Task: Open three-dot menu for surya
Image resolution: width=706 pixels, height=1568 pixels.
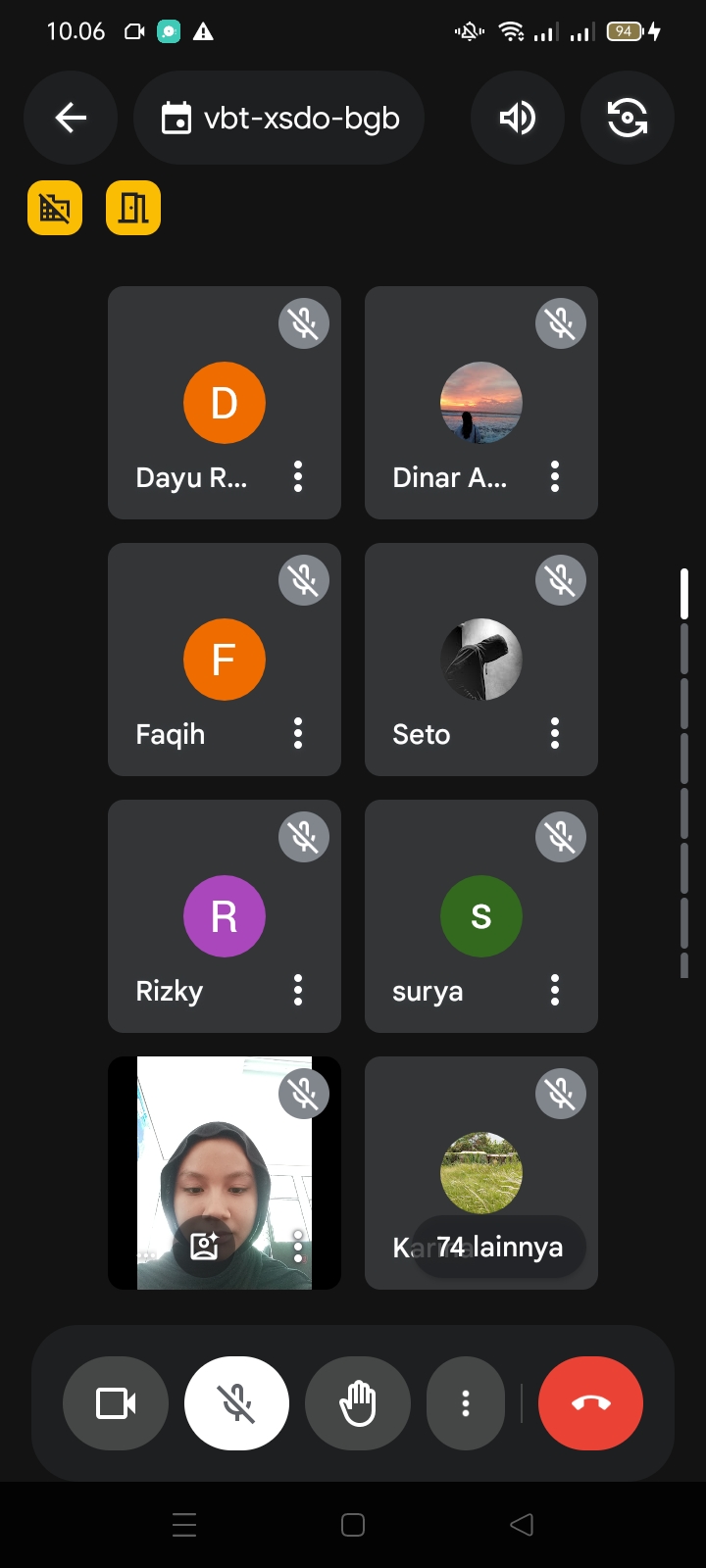Action: (x=555, y=991)
